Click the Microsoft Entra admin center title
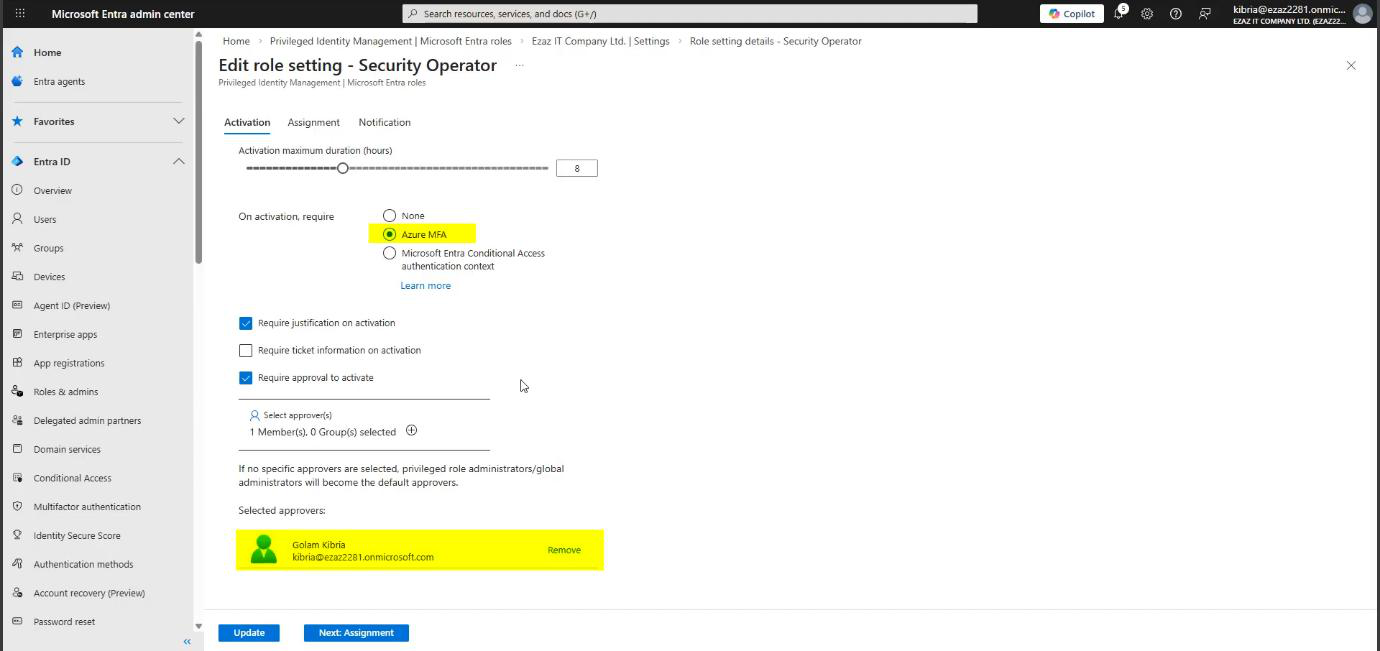This screenshot has height=651, width=1380. (123, 14)
